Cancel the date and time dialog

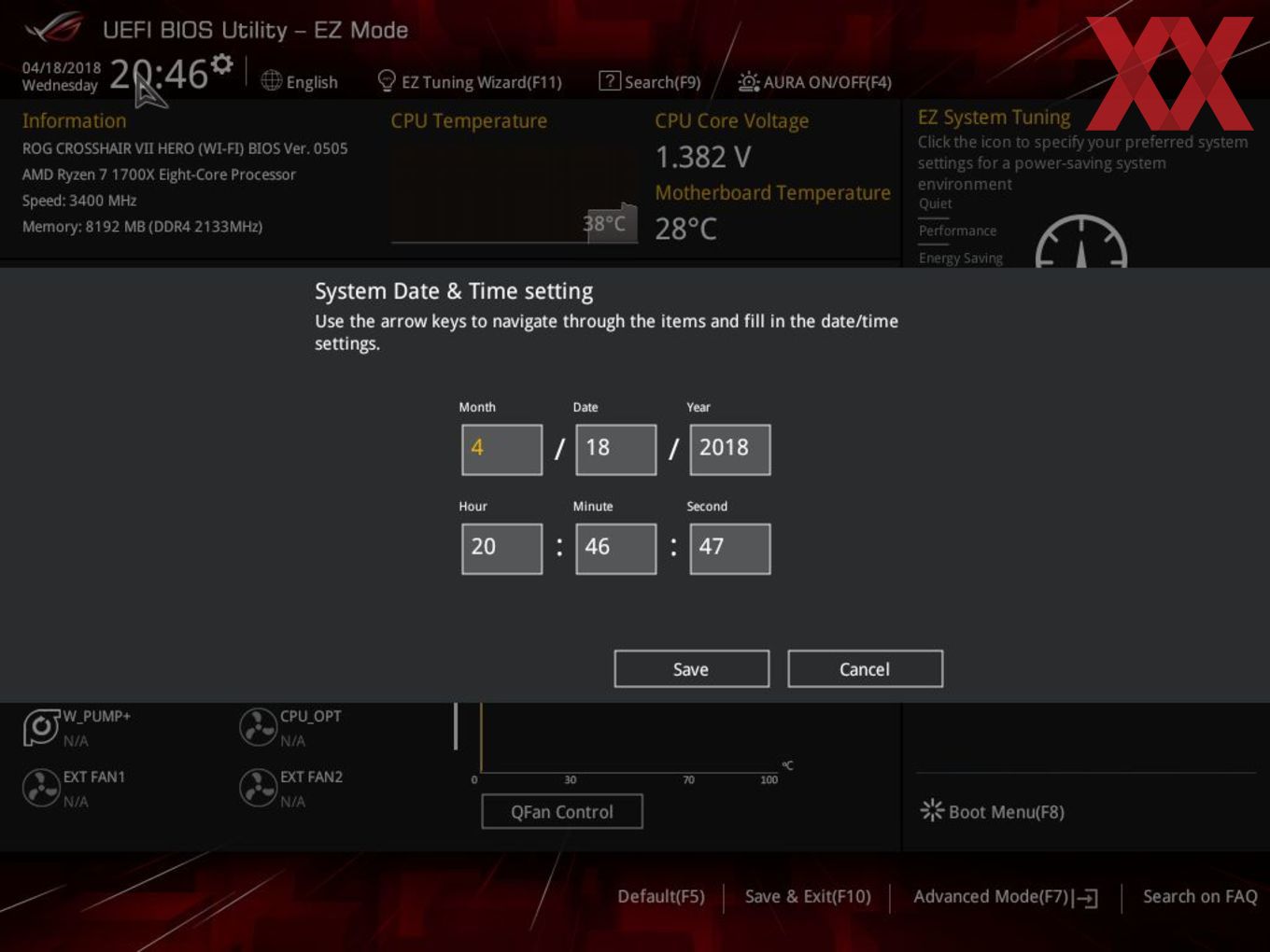[x=865, y=669]
